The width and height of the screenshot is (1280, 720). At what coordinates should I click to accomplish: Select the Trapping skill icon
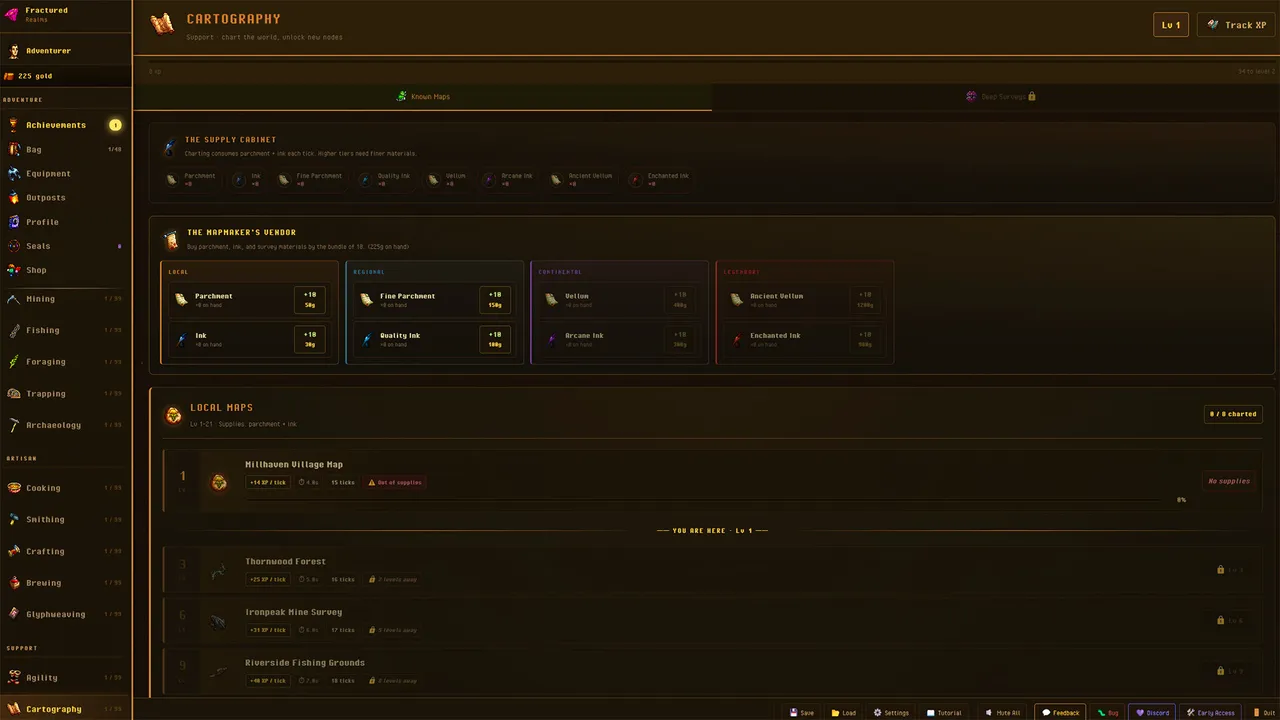click(x=14, y=393)
